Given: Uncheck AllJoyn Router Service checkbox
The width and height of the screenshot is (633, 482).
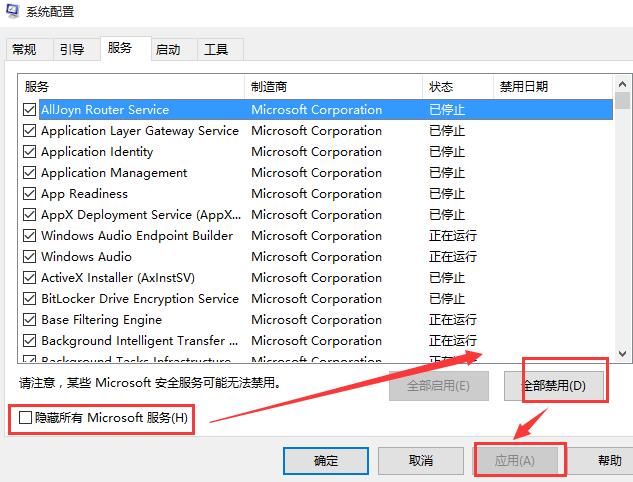Looking at the screenshot, I should pyautogui.click(x=29, y=109).
